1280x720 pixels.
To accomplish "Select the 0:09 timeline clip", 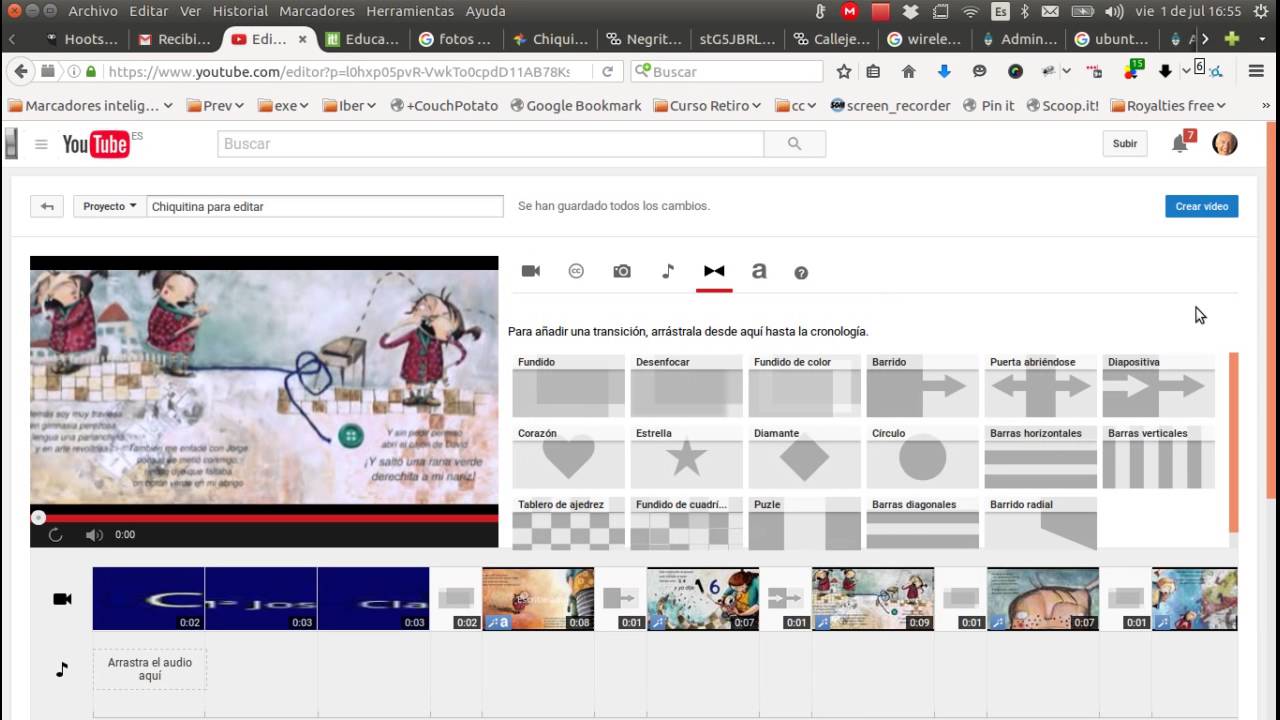I will click(873, 599).
